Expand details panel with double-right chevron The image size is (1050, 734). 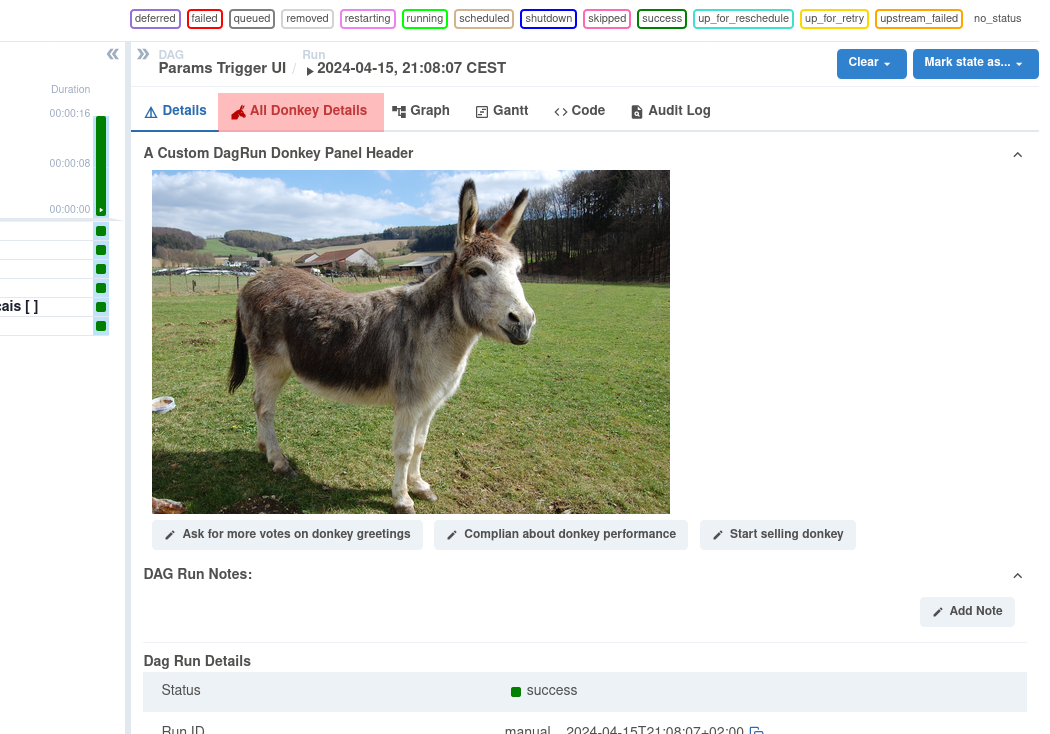(x=143, y=54)
